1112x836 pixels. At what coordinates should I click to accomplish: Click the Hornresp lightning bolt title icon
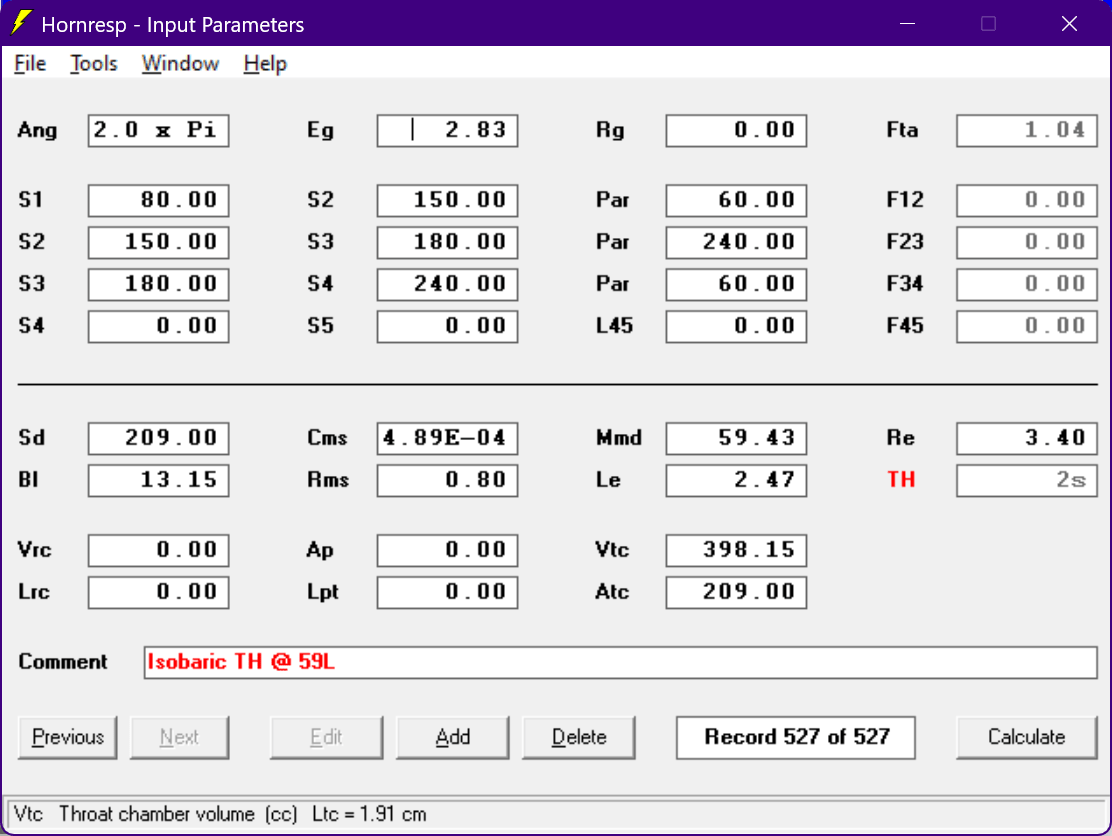[21, 23]
